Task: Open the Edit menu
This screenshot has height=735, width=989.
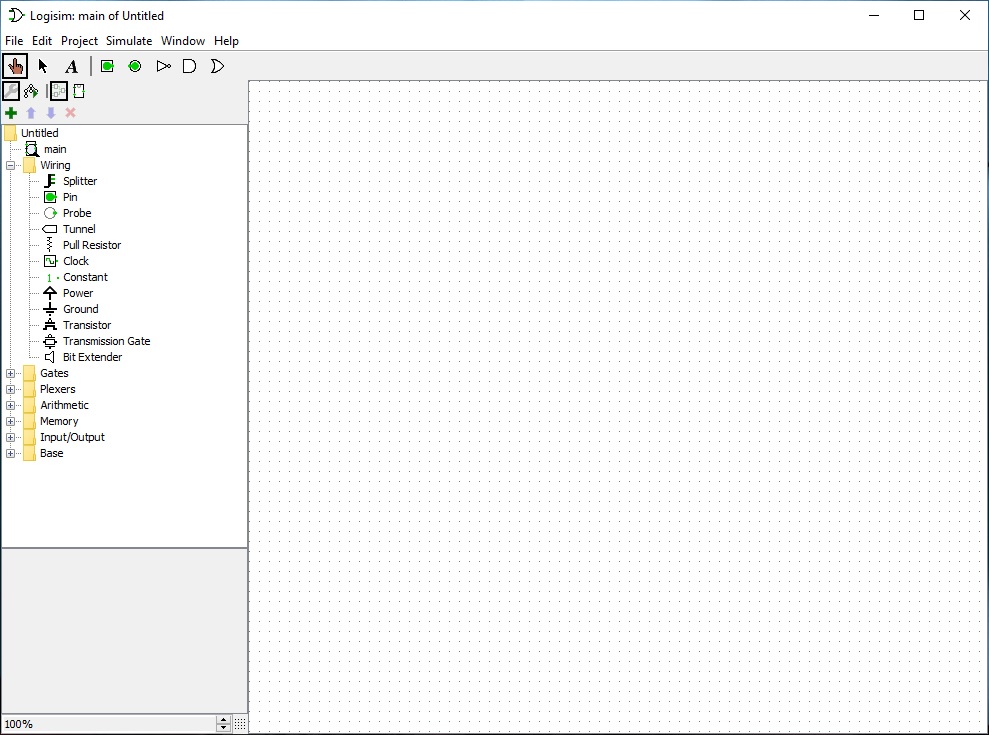Action: (x=42, y=41)
